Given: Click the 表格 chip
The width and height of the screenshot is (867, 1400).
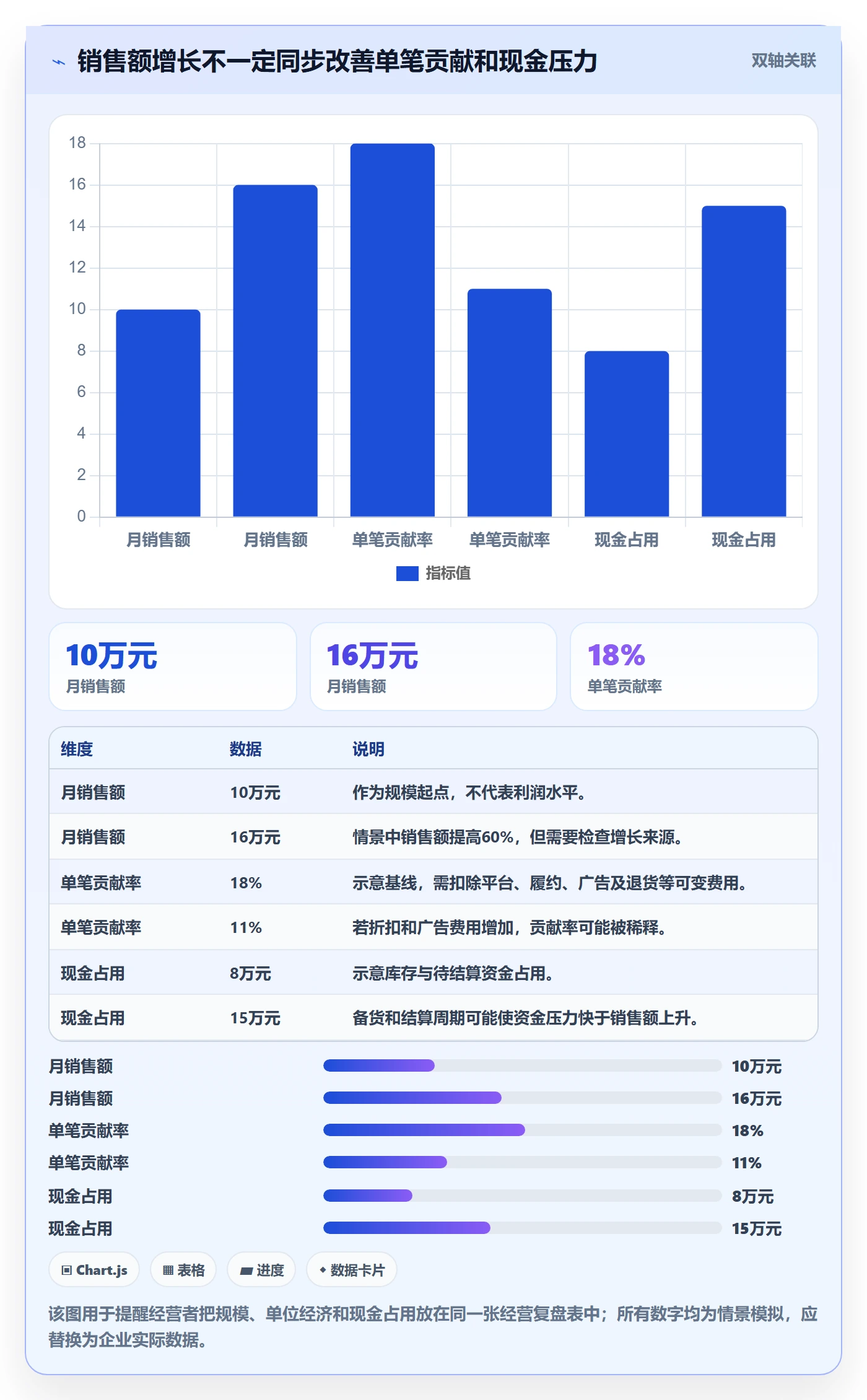Looking at the screenshot, I should 183,1270.
